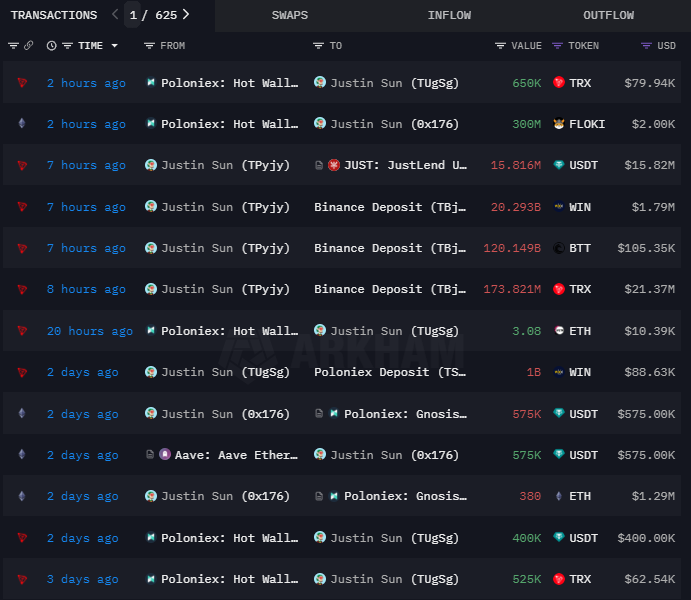The height and width of the screenshot is (600, 691).
Task: Click ETH token icon in $1.29M row
Action: pos(559,496)
